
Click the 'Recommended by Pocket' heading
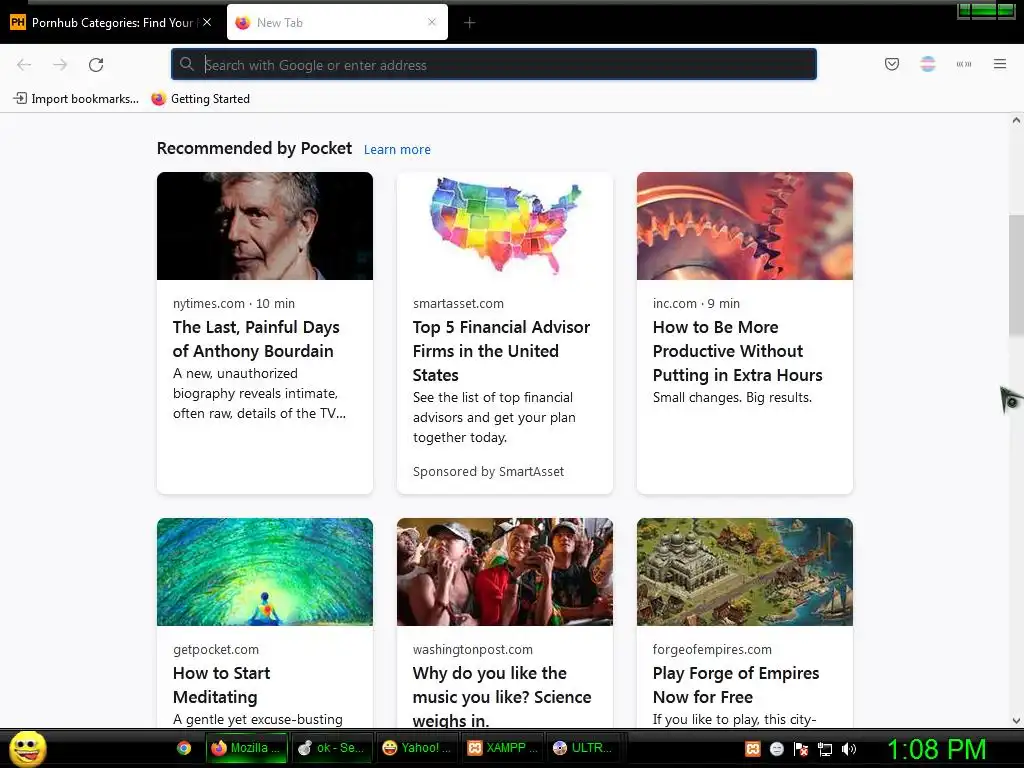click(255, 148)
